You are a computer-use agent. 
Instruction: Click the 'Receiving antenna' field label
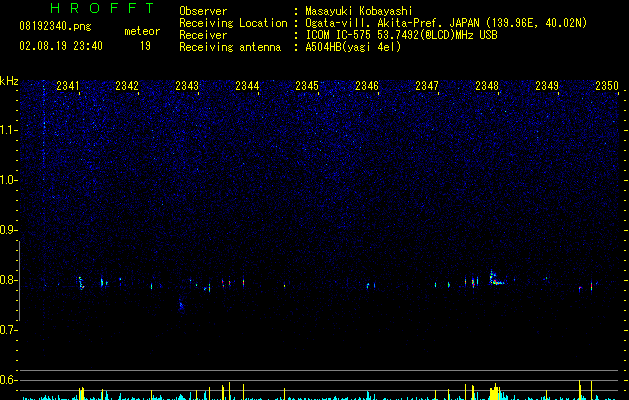(230, 47)
